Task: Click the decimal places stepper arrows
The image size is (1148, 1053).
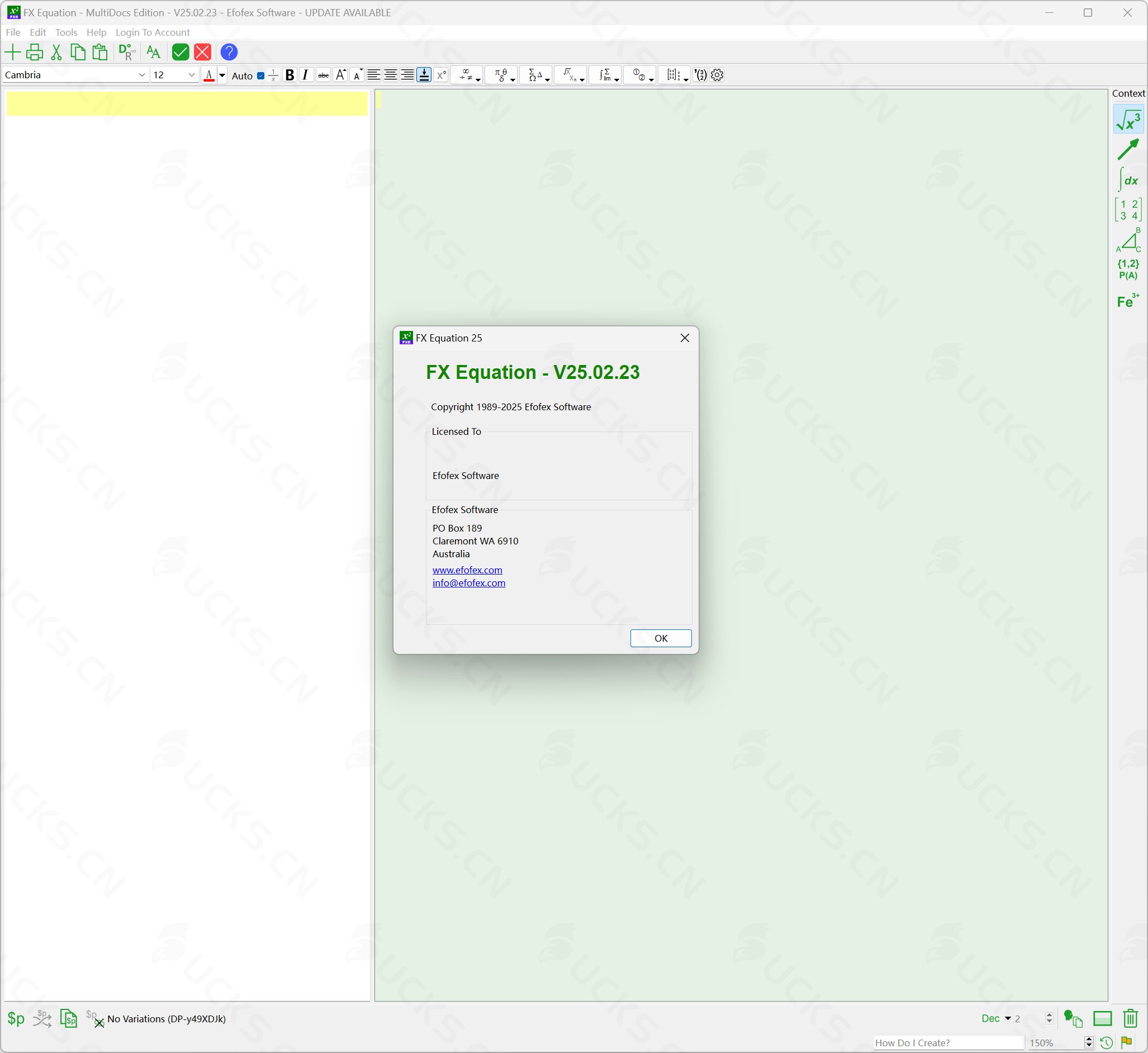Action: (x=1050, y=1019)
